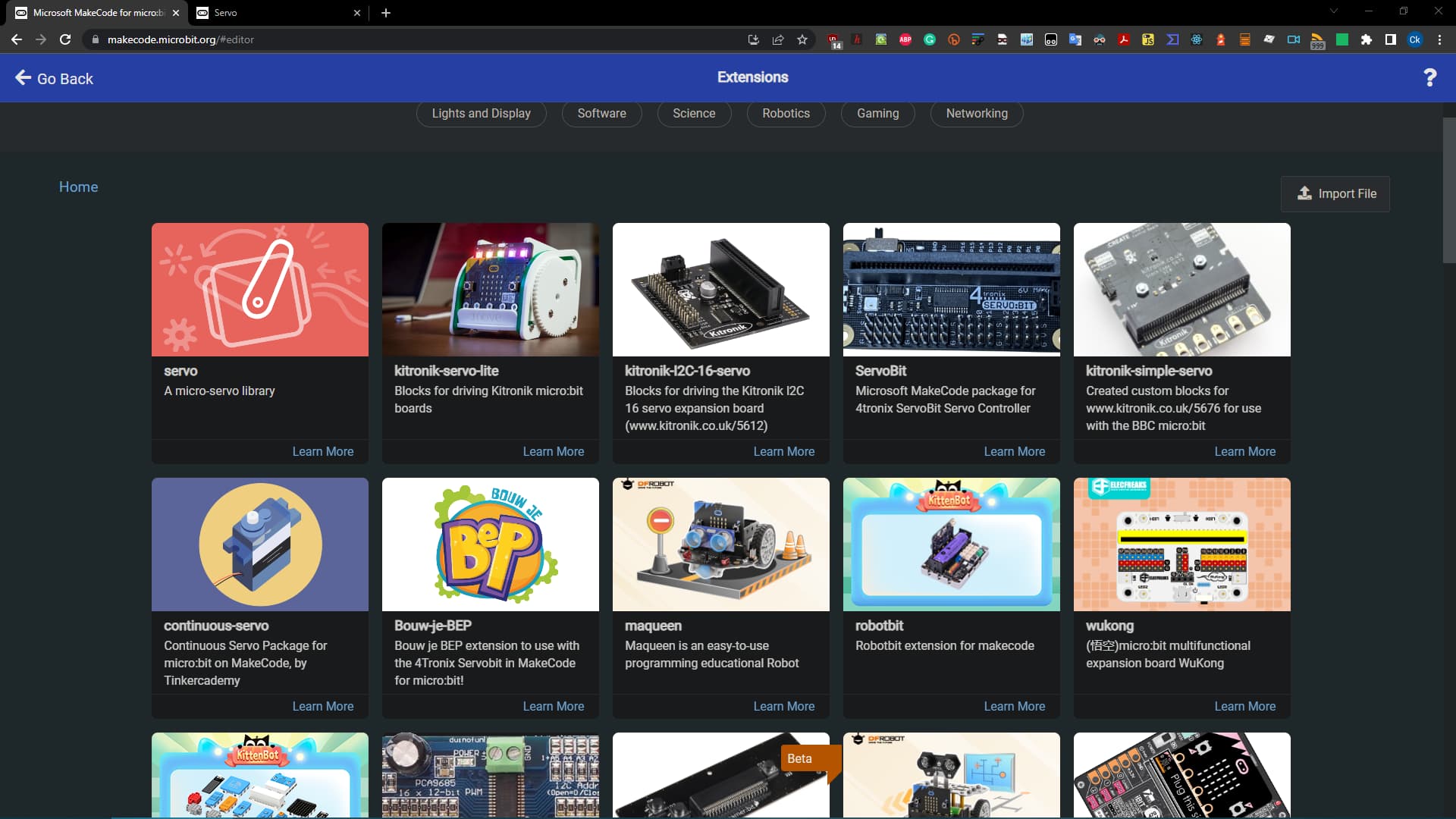1456x819 pixels.
Task: Open the bottom-row KittenBot modules card
Action: [x=260, y=775]
